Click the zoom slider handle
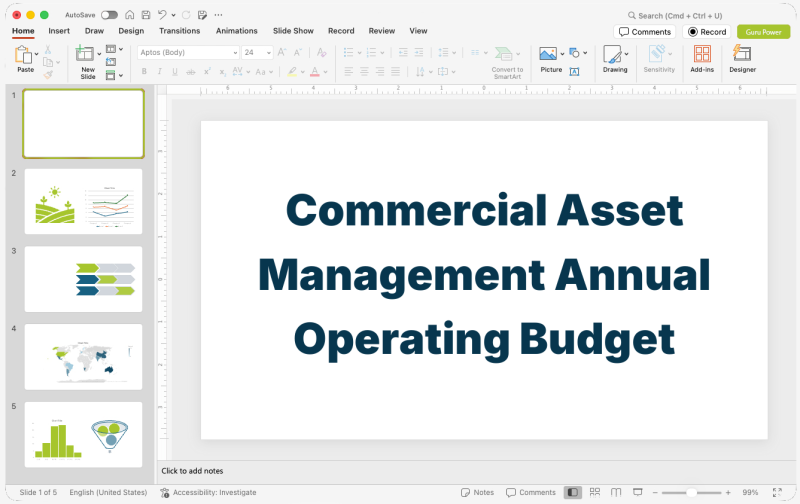800x504 pixels. click(x=691, y=492)
